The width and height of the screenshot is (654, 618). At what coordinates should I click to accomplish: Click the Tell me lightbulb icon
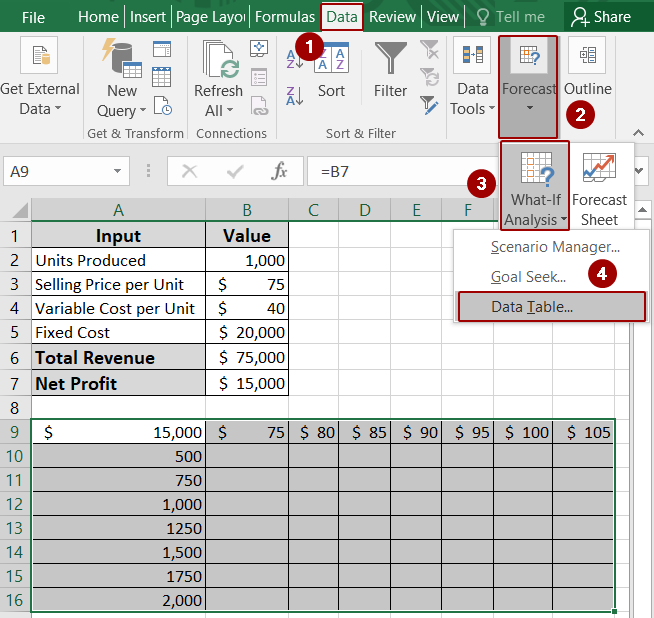483,17
